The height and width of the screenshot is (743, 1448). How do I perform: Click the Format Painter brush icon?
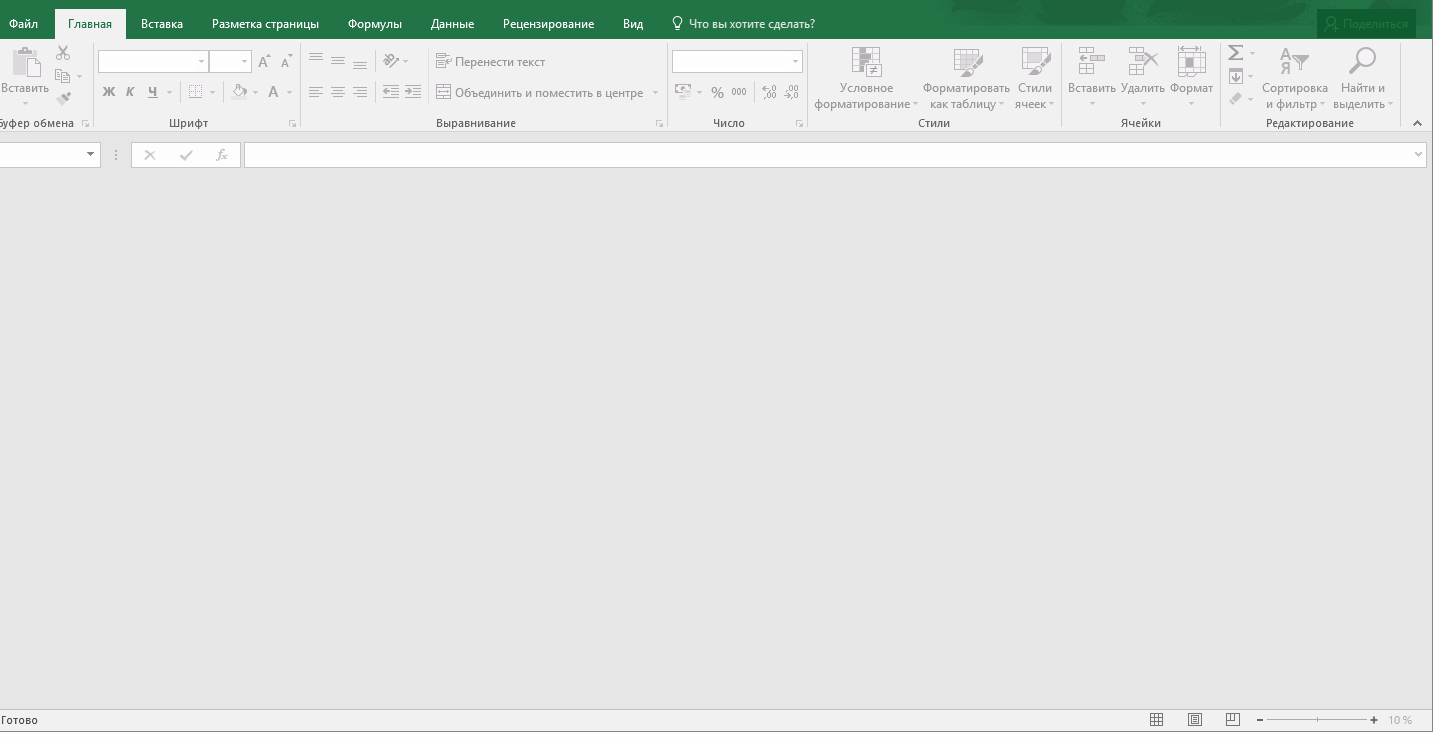click(x=63, y=98)
